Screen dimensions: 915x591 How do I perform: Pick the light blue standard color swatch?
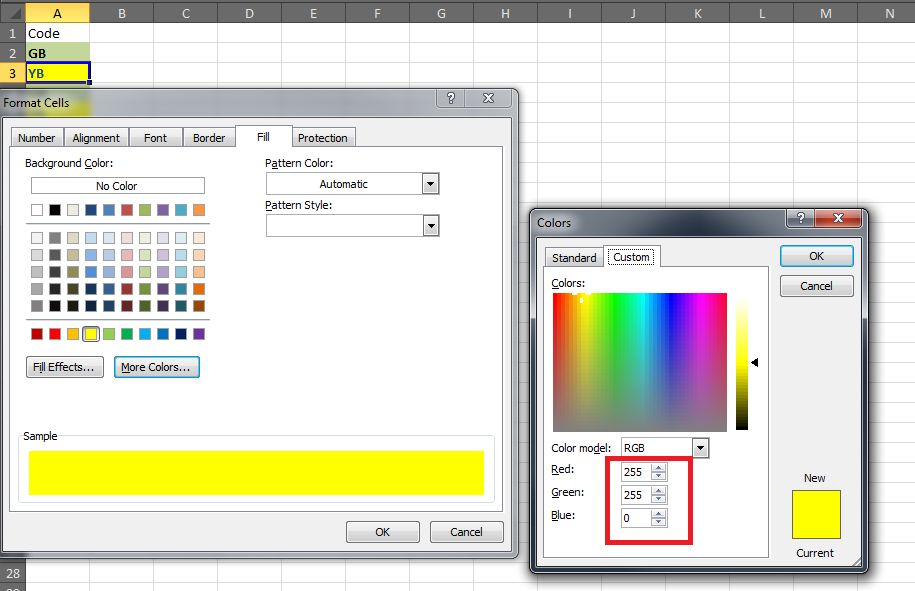pyautogui.click(x=145, y=334)
